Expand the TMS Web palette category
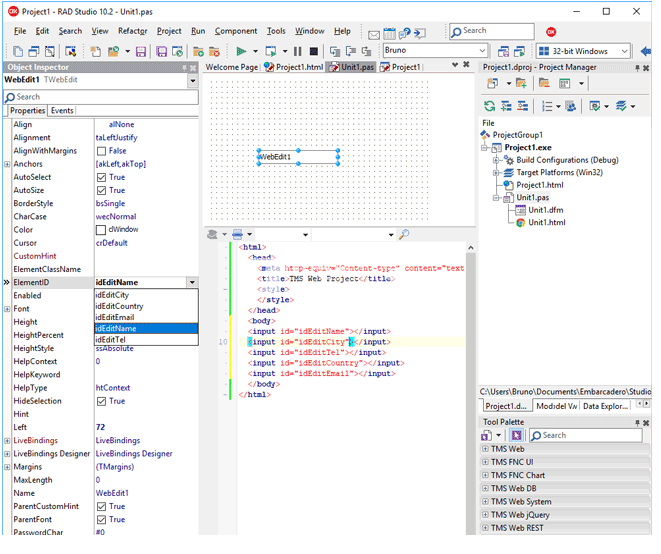 485,449
